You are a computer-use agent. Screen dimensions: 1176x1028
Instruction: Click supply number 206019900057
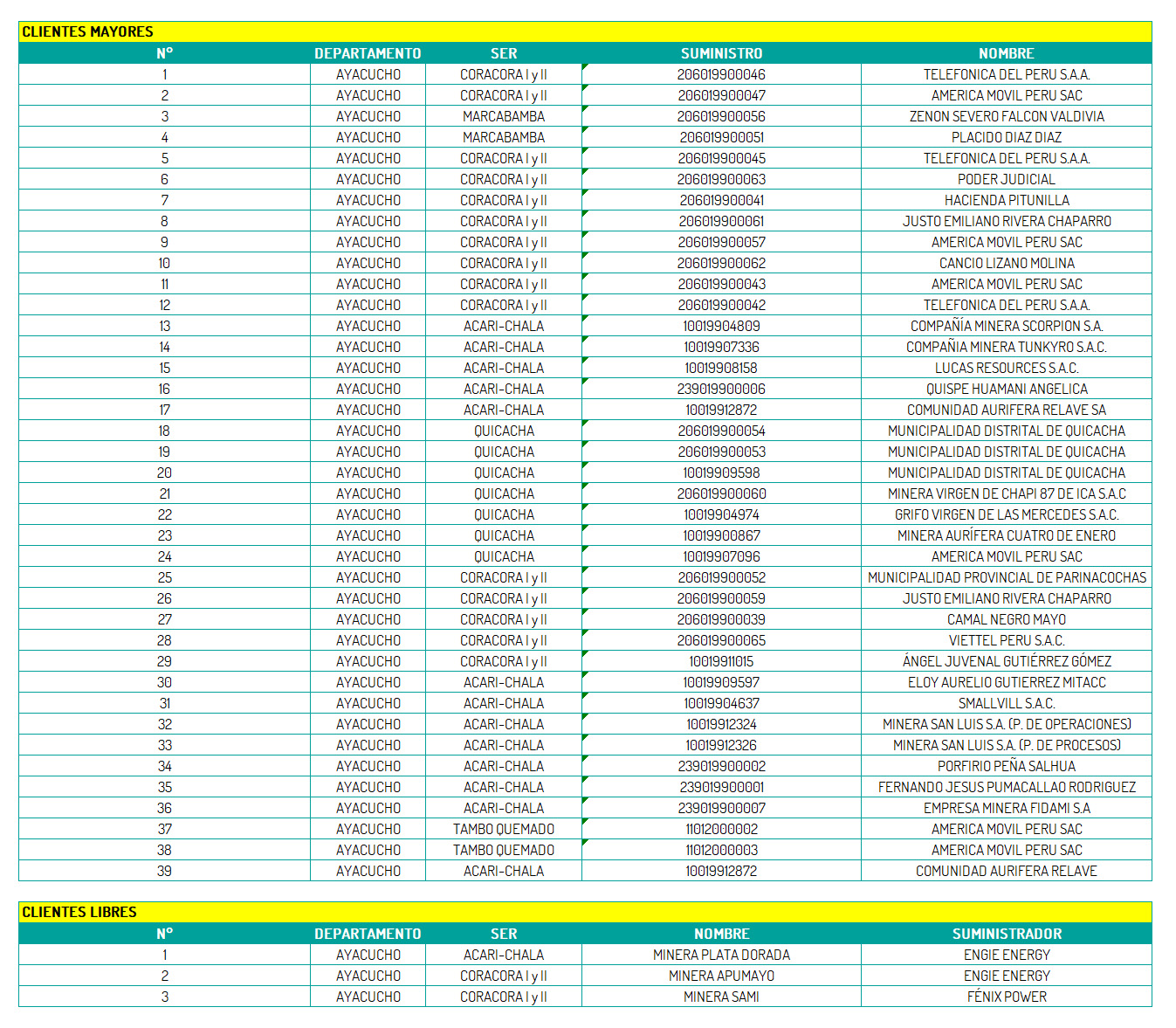[x=721, y=242]
